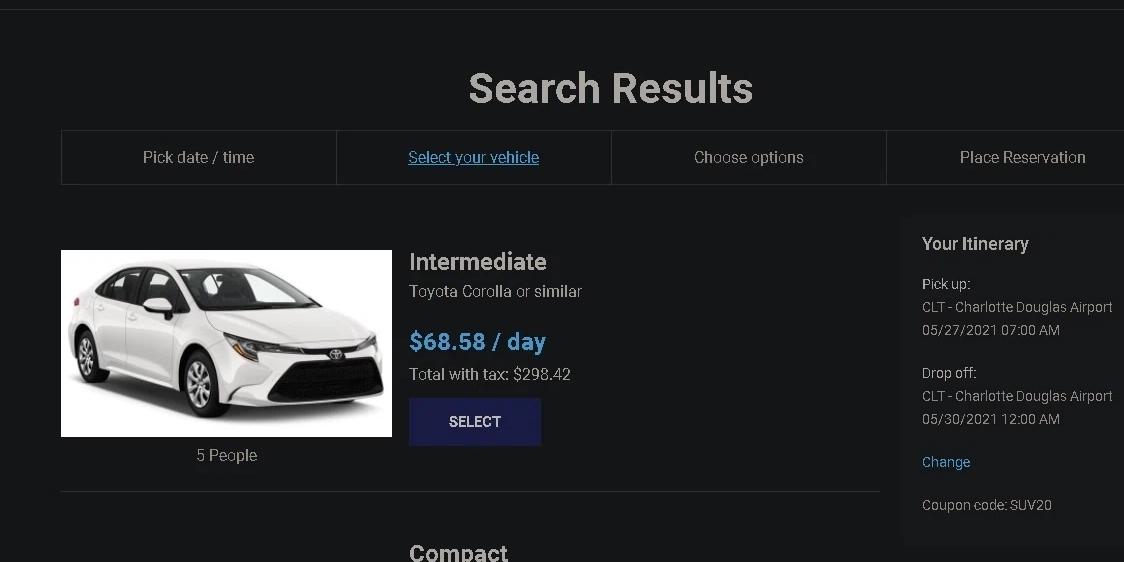Click the drop-off date 05/30/2021 12:00 AM
This screenshot has height=562, width=1124.
pyautogui.click(x=991, y=419)
